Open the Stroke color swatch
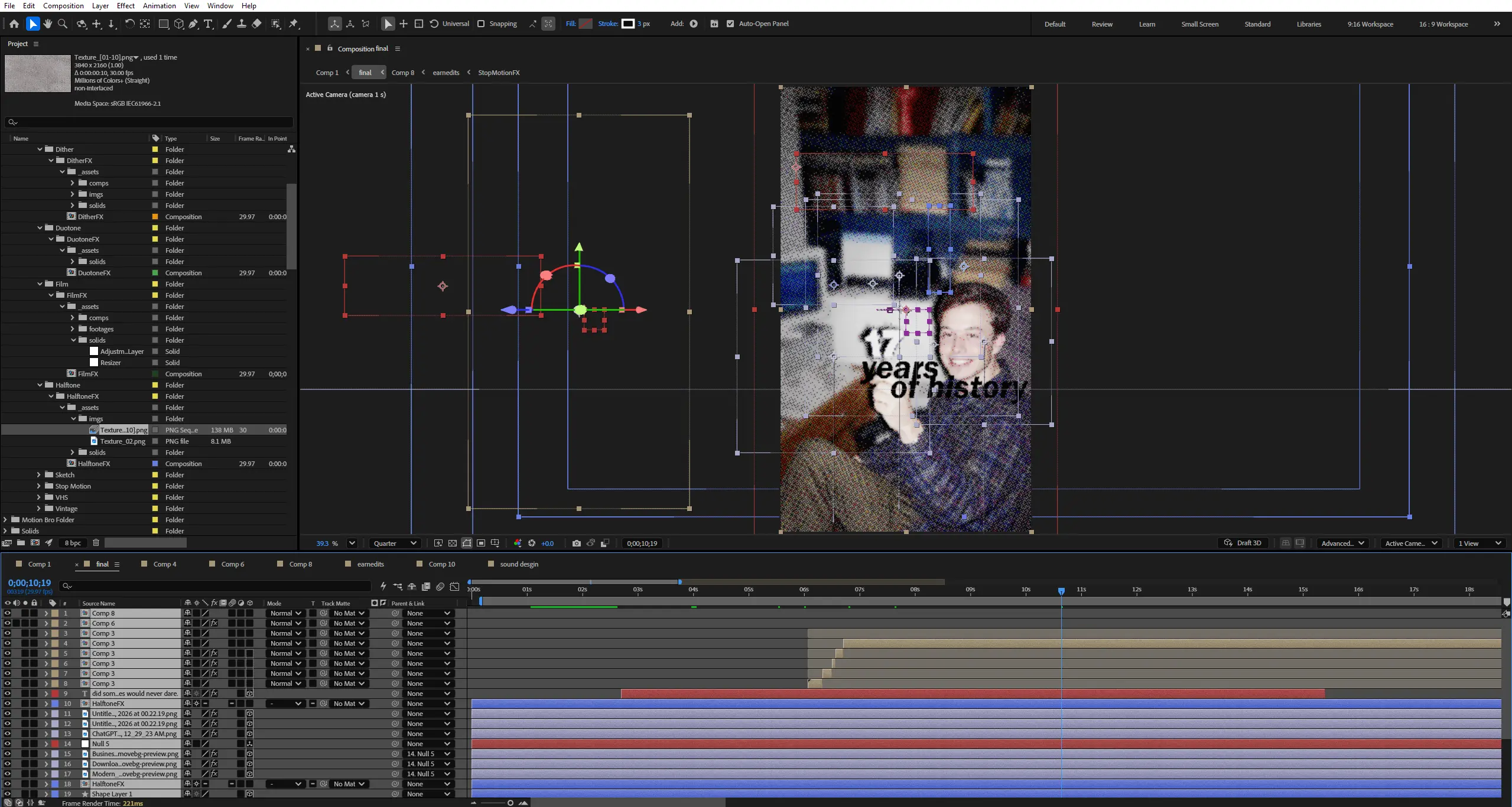1512x807 pixels. click(x=628, y=24)
